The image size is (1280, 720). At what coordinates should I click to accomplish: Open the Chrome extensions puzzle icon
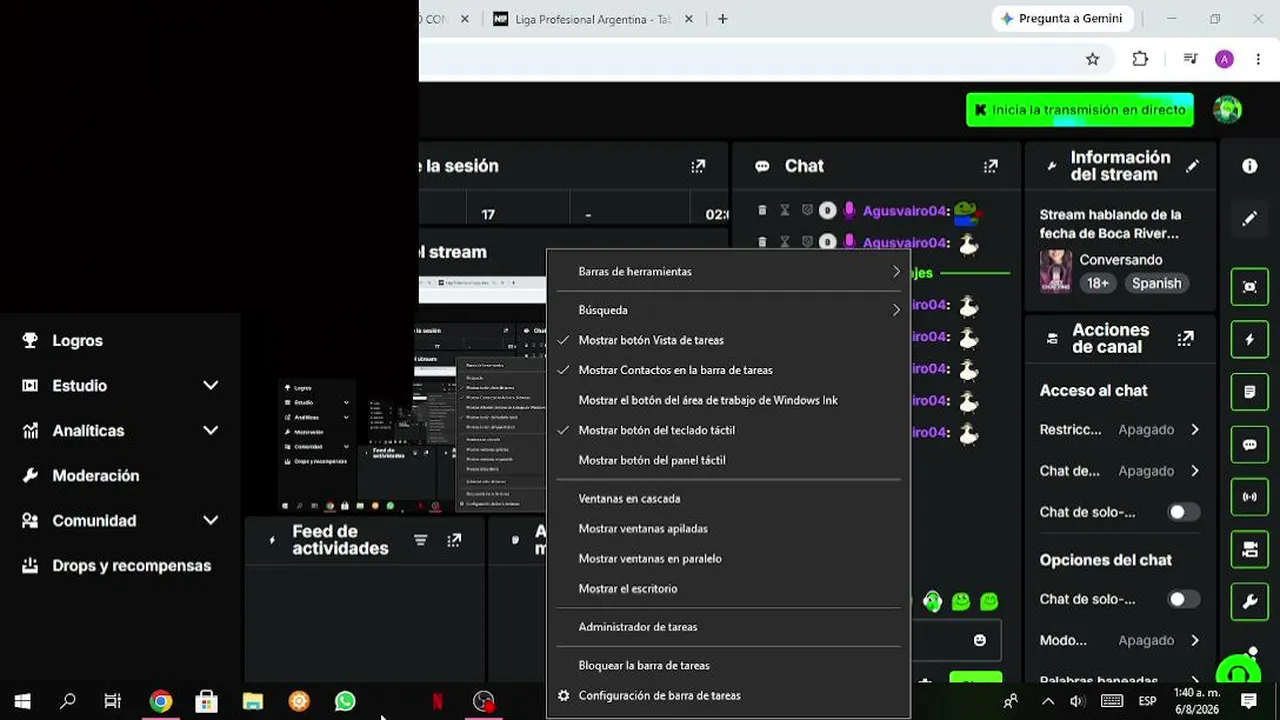point(1140,59)
